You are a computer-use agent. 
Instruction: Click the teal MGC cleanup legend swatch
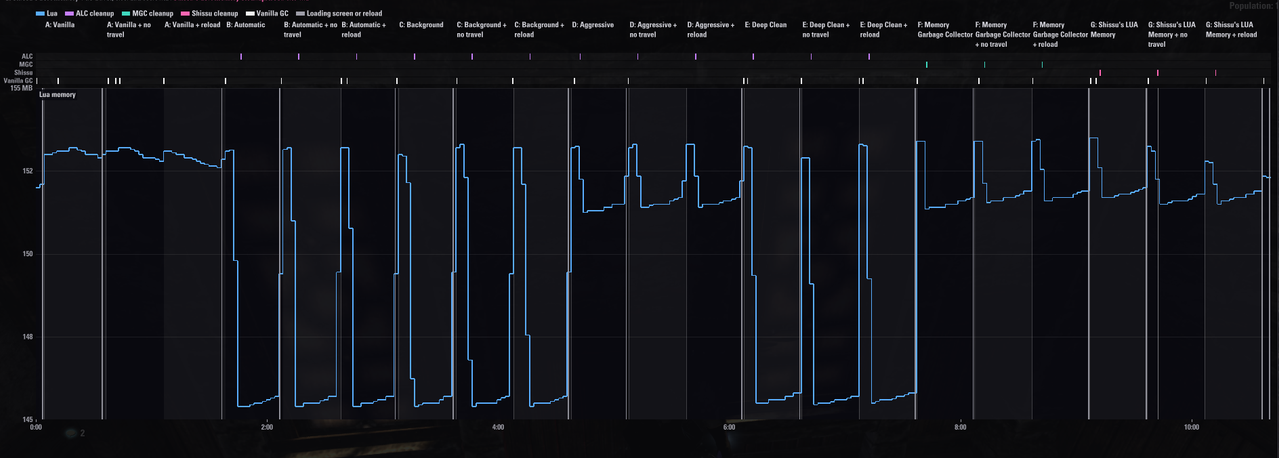coord(125,13)
